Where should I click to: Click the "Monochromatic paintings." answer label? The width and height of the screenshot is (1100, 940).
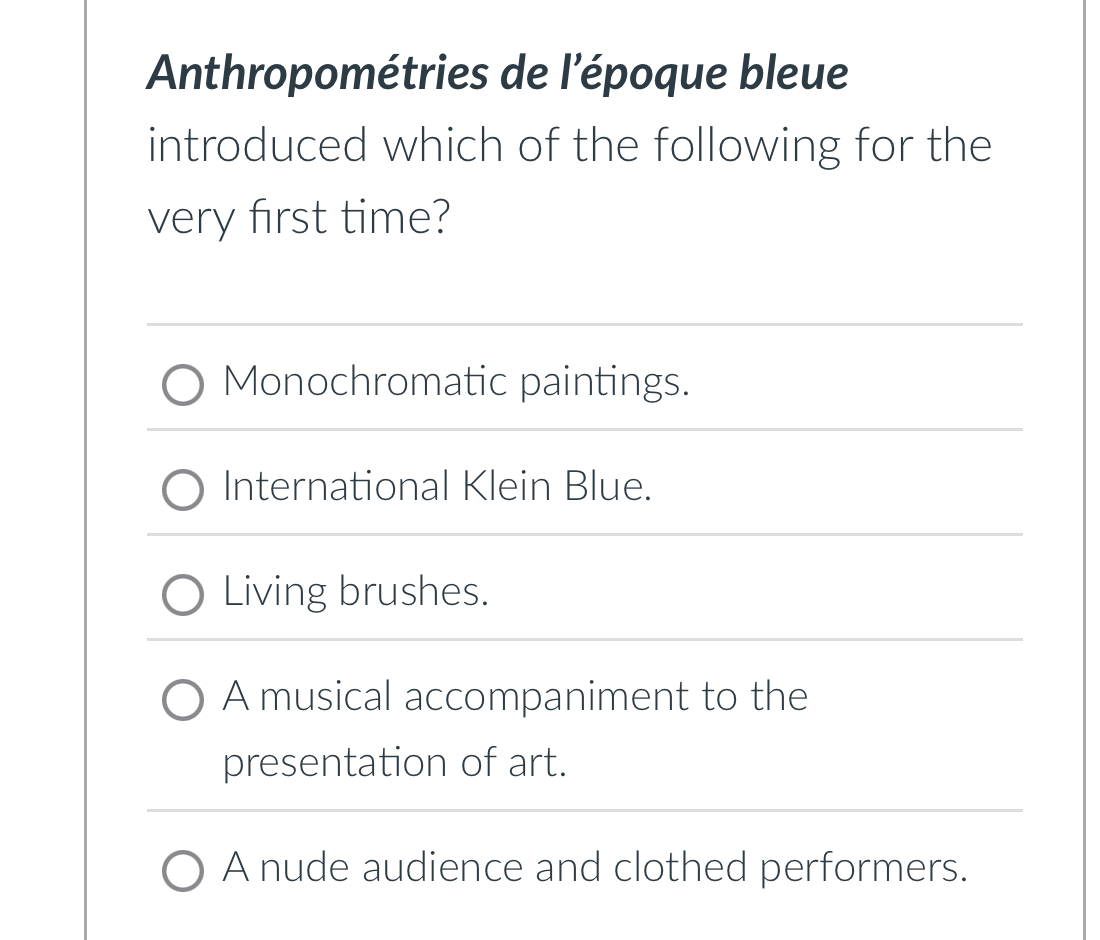[x=456, y=381]
